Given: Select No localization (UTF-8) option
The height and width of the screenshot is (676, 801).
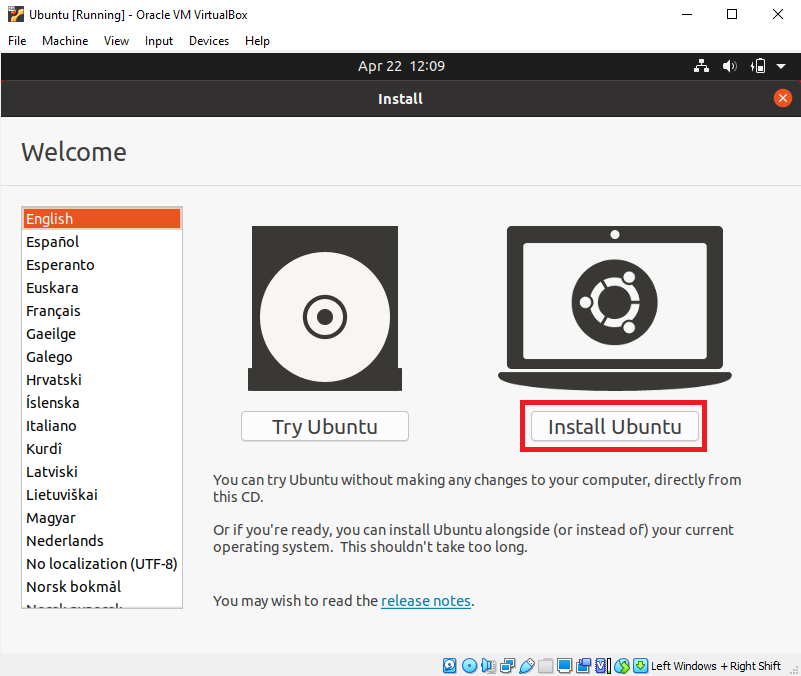Looking at the screenshot, I should [x=102, y=564].
